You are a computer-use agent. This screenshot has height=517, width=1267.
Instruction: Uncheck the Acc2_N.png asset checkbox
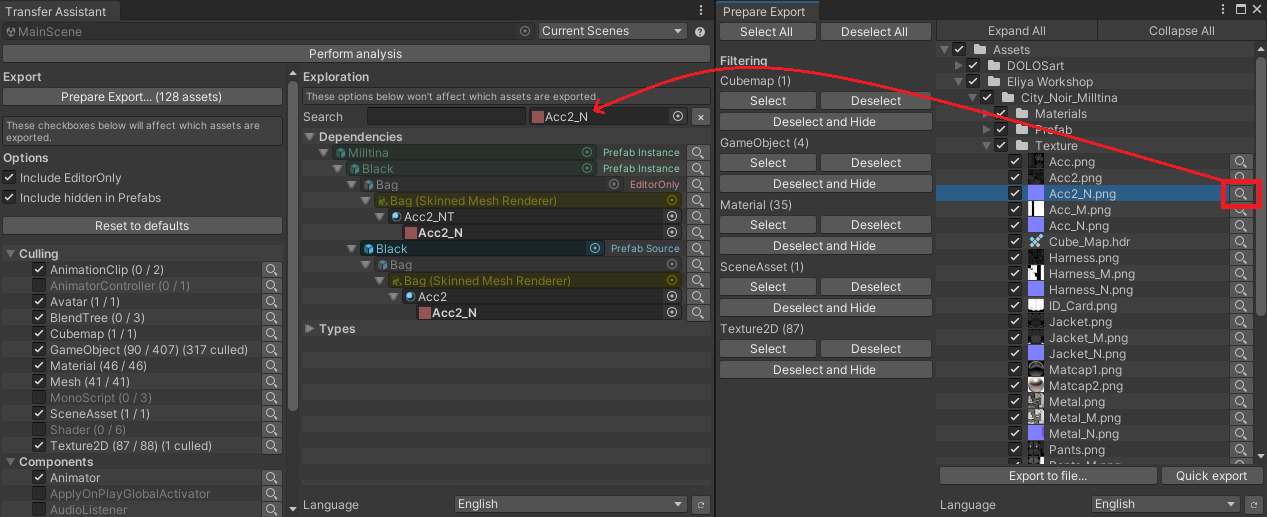coord(1015,193)
